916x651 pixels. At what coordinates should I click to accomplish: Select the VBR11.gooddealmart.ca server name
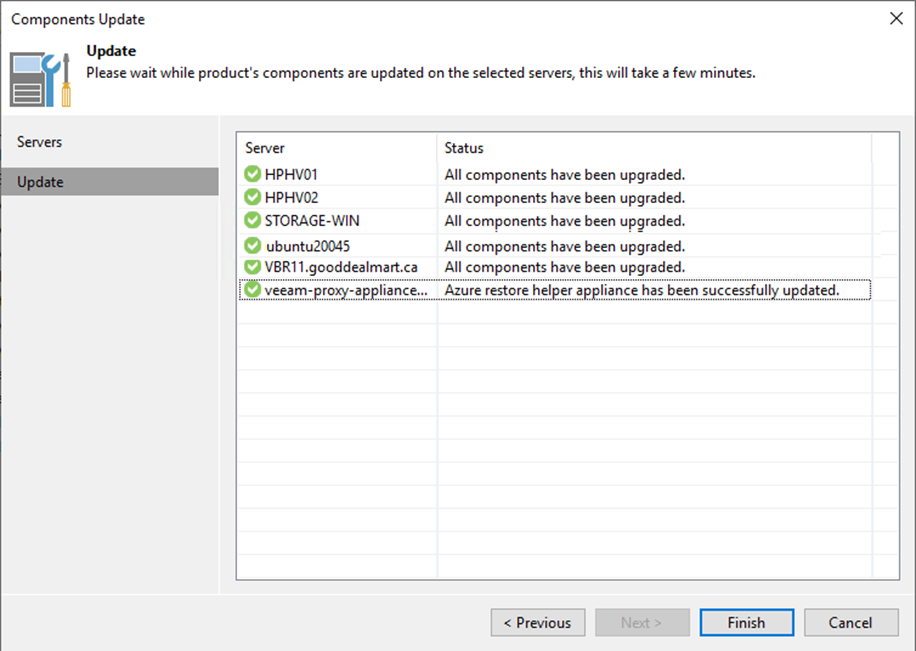point(341,267)
